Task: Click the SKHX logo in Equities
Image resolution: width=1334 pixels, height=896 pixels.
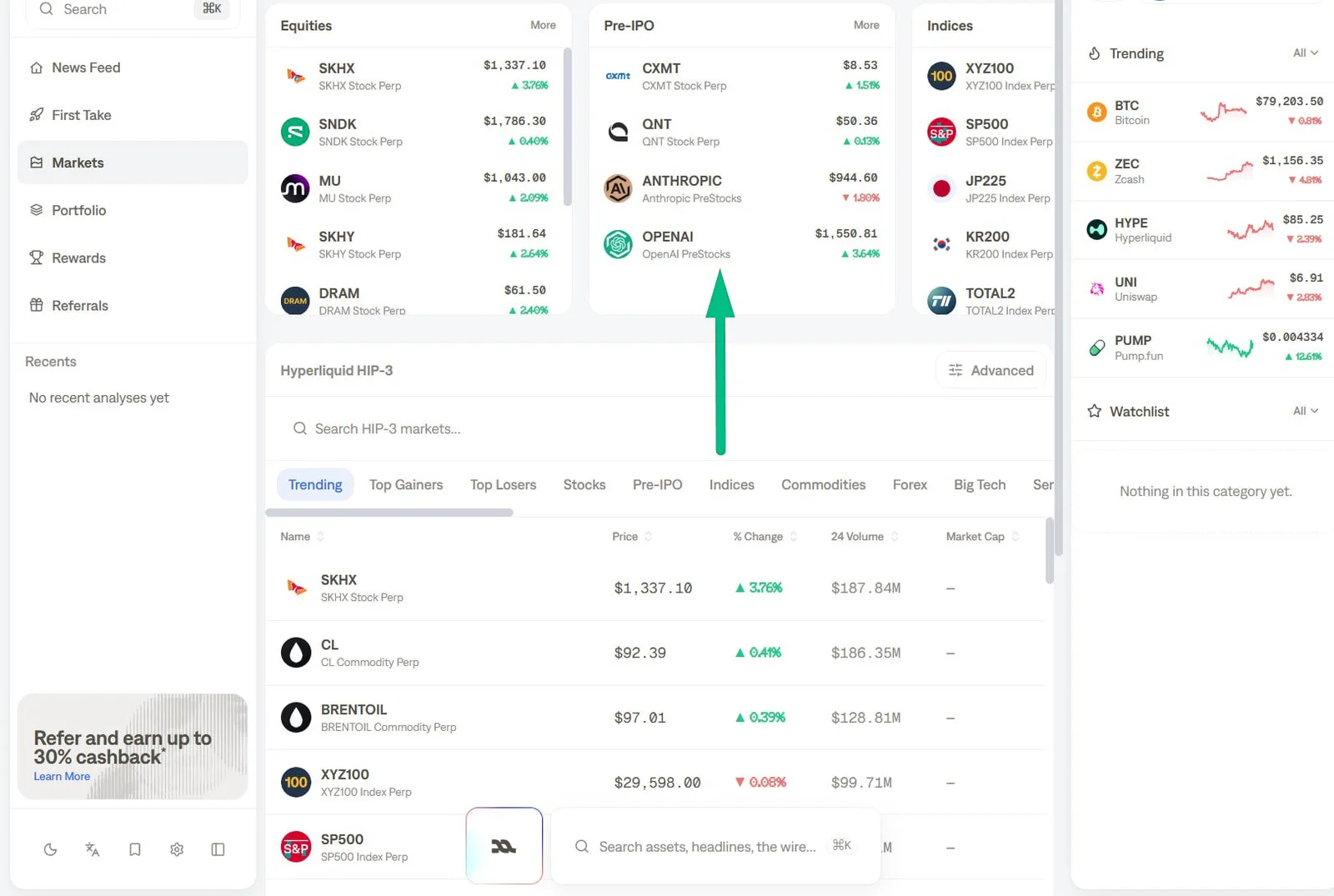Action: point(295,76)
